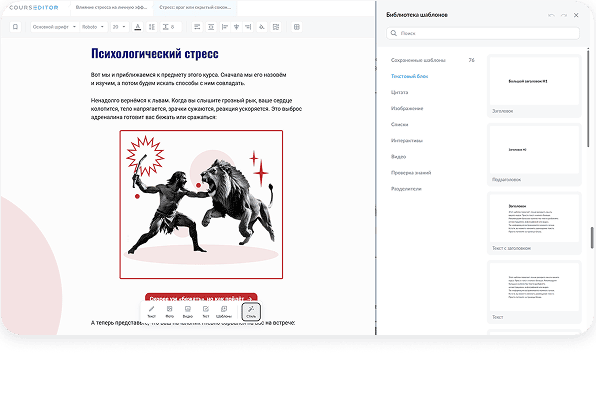Click the grid layout icon in toolbar
596x417 pixels.
[297, 27]
